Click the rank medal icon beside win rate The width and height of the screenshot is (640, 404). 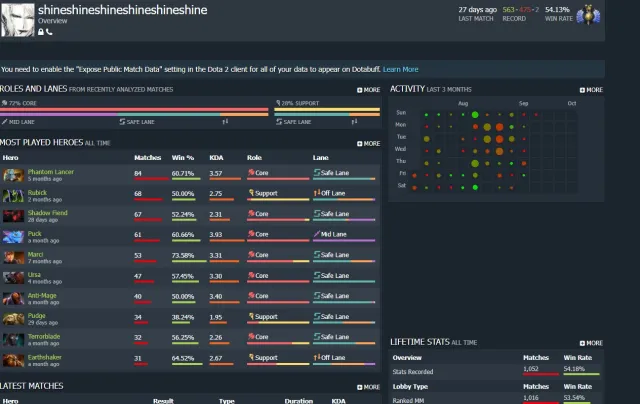(588, 15)
